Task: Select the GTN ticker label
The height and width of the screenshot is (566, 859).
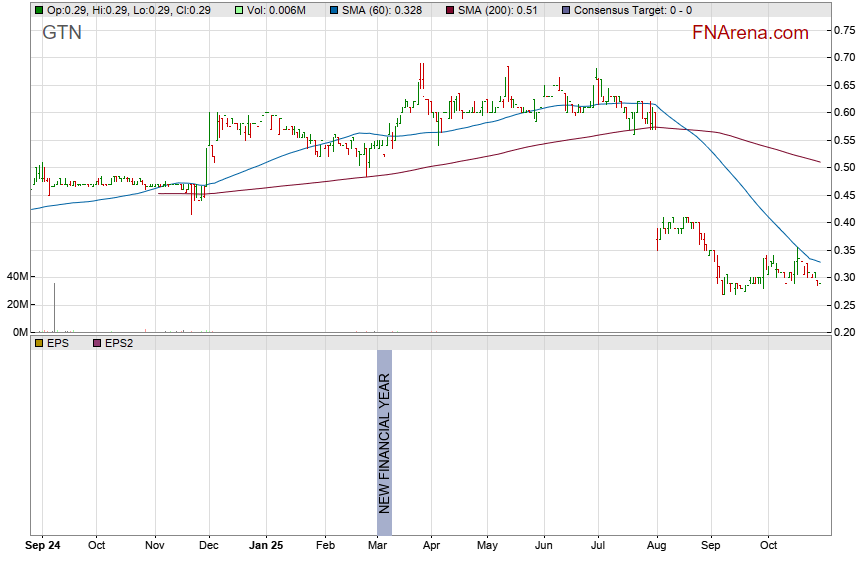Action: pos(62,33)
